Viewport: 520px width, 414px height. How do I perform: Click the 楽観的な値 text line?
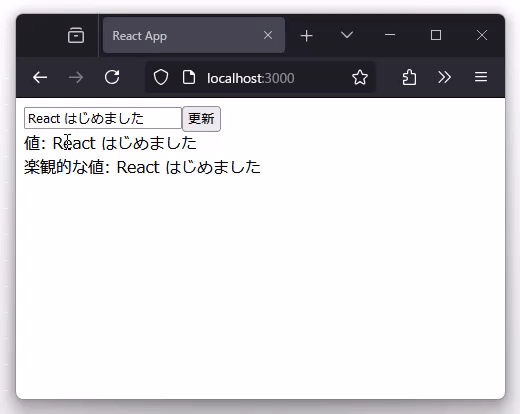pos(142,167)
